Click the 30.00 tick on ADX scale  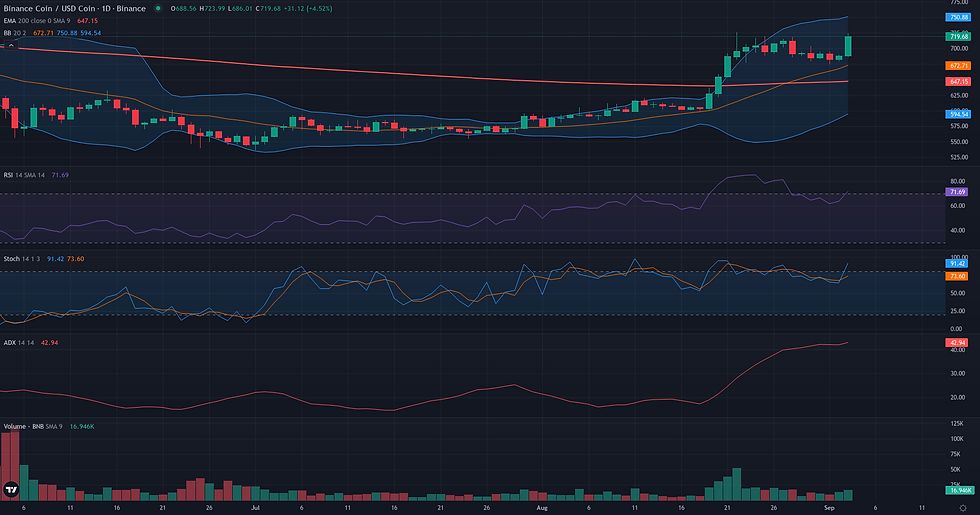point(958,374)
